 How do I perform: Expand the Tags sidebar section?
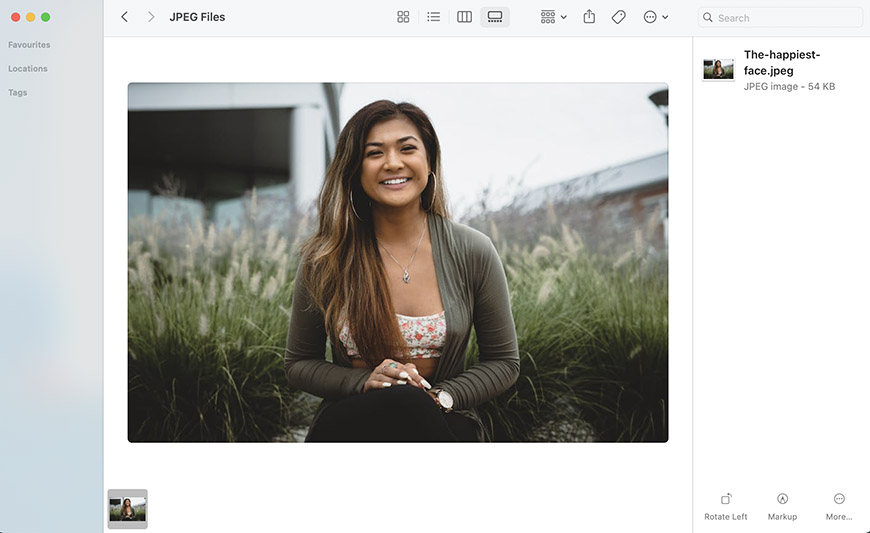coord(18,93)
